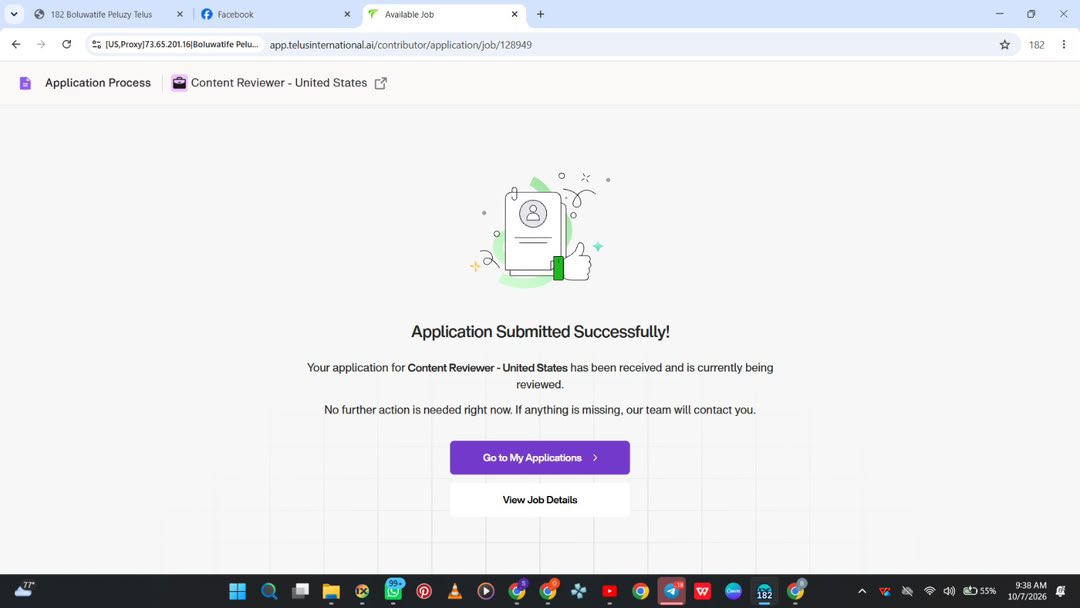Open Task View from the taskbar
1080x608 pixels.
(x=300, y=591)
